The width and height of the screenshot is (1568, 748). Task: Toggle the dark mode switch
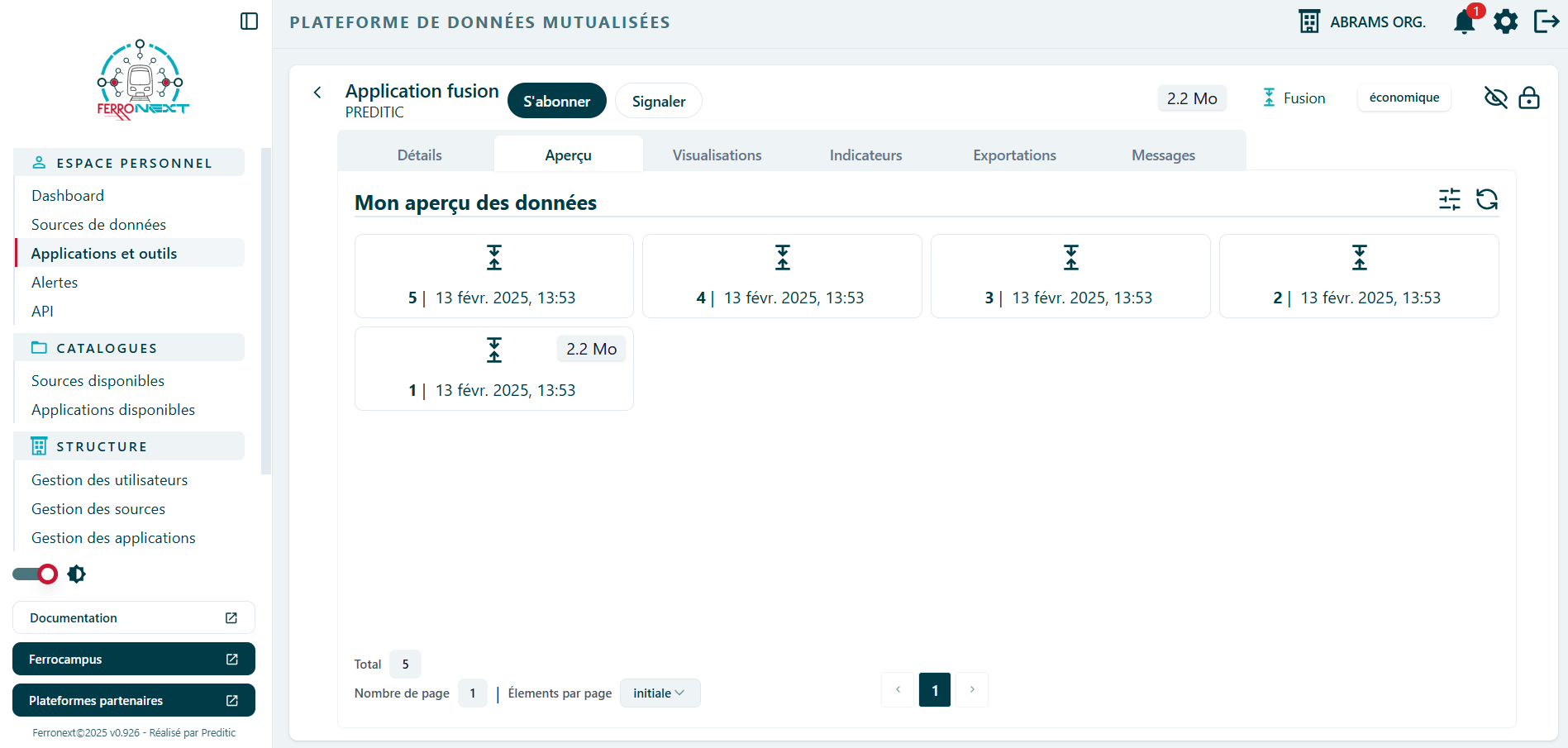coord(35,574)
